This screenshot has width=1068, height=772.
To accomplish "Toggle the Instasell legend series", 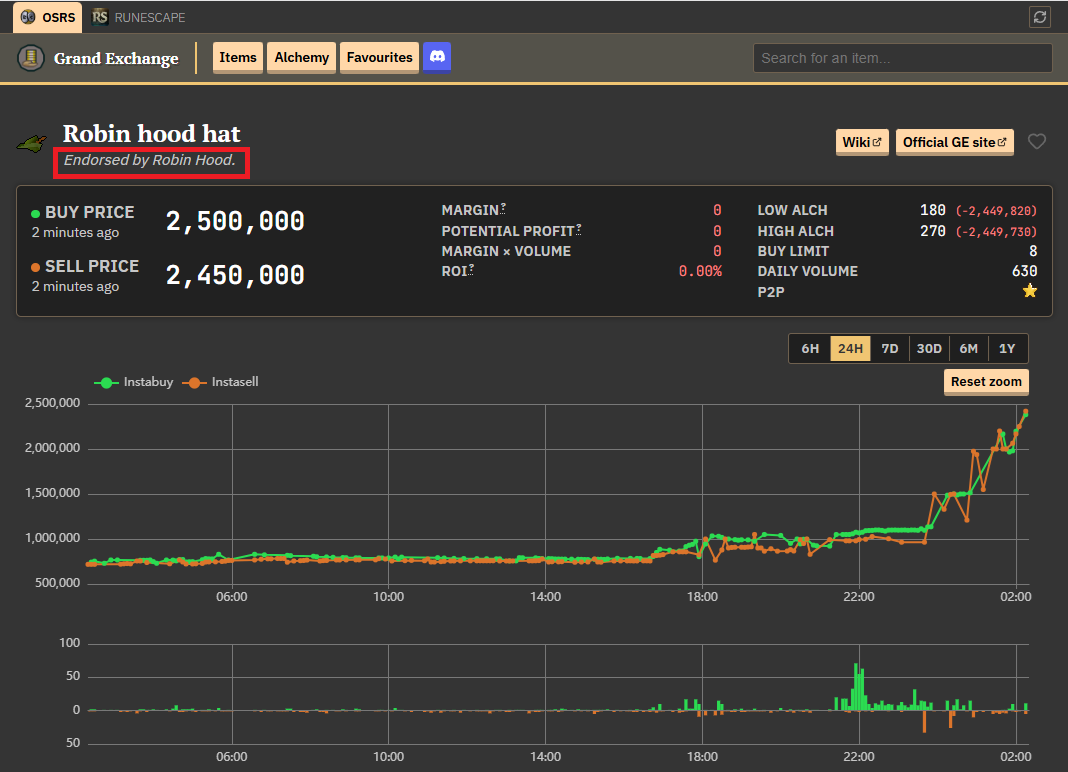I will click(220, 382).
